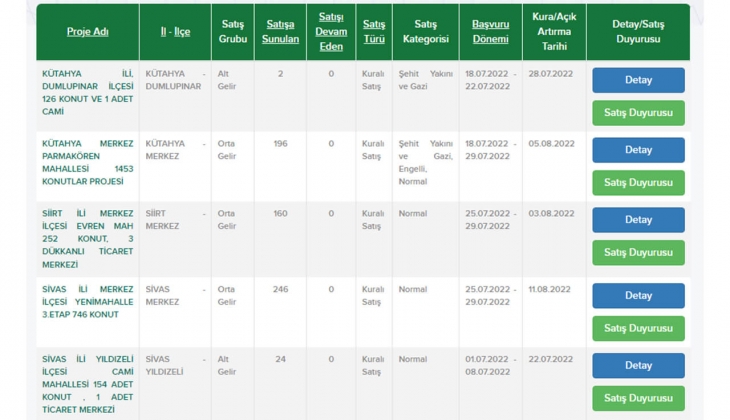Sort table by Proje Adı header
The height and width of the screenshot is (420, 730).
tap(86, 32)
